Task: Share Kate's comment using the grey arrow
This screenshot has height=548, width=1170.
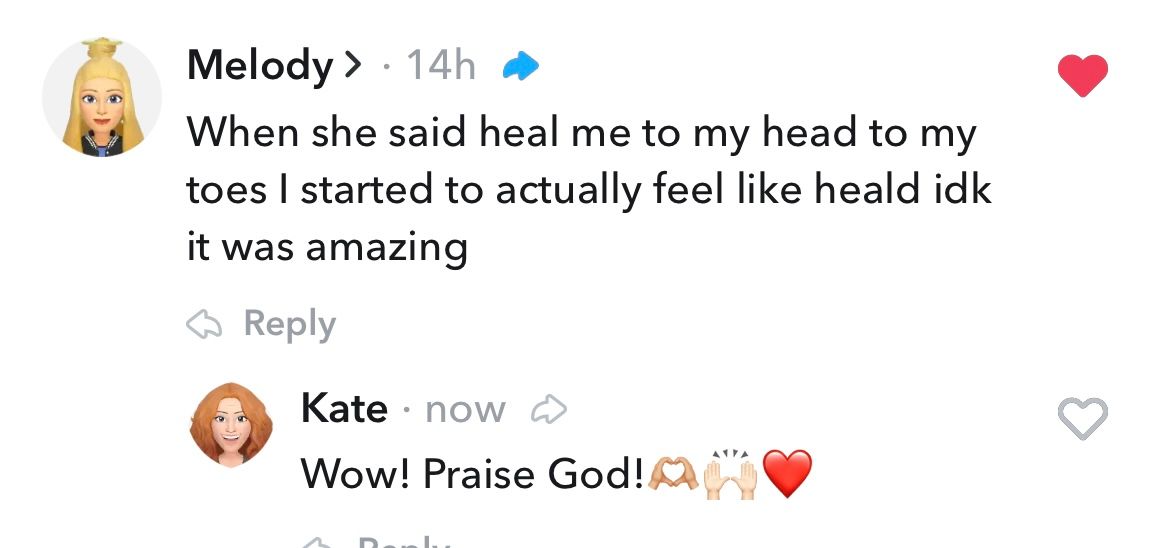Action: click(548, 410)
